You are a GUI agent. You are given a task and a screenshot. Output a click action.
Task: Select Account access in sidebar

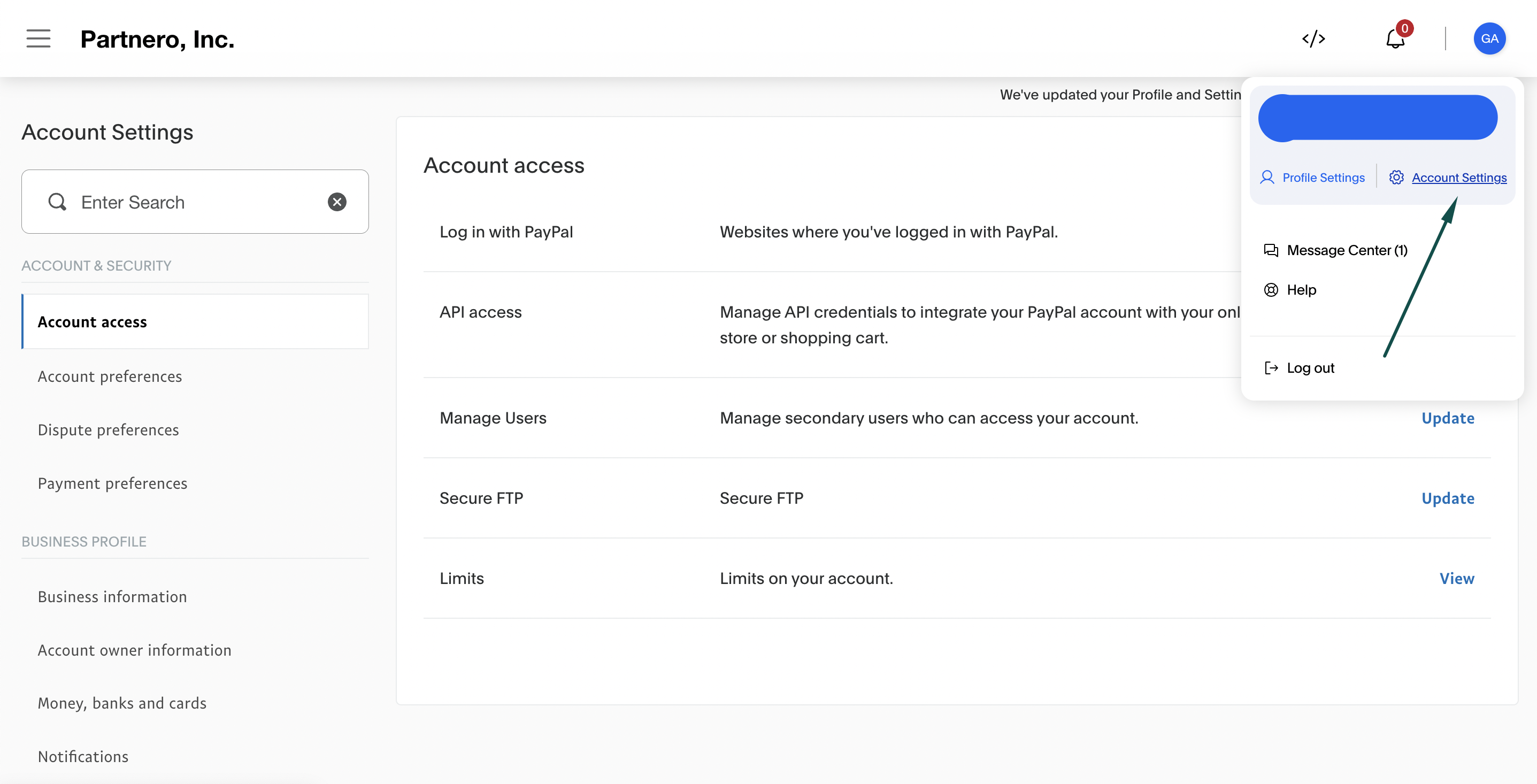[195, 321]
